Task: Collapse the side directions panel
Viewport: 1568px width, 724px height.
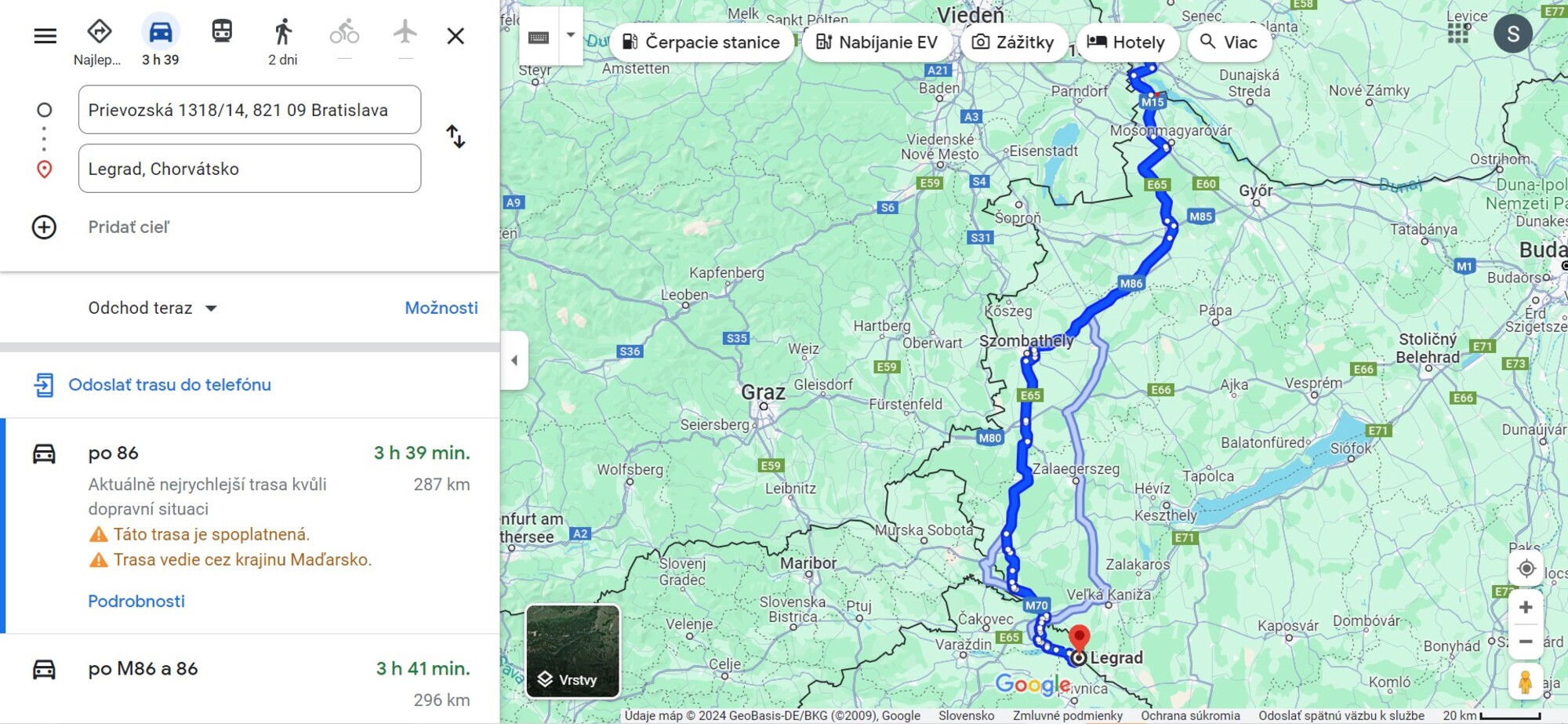Action: (514, 361)
